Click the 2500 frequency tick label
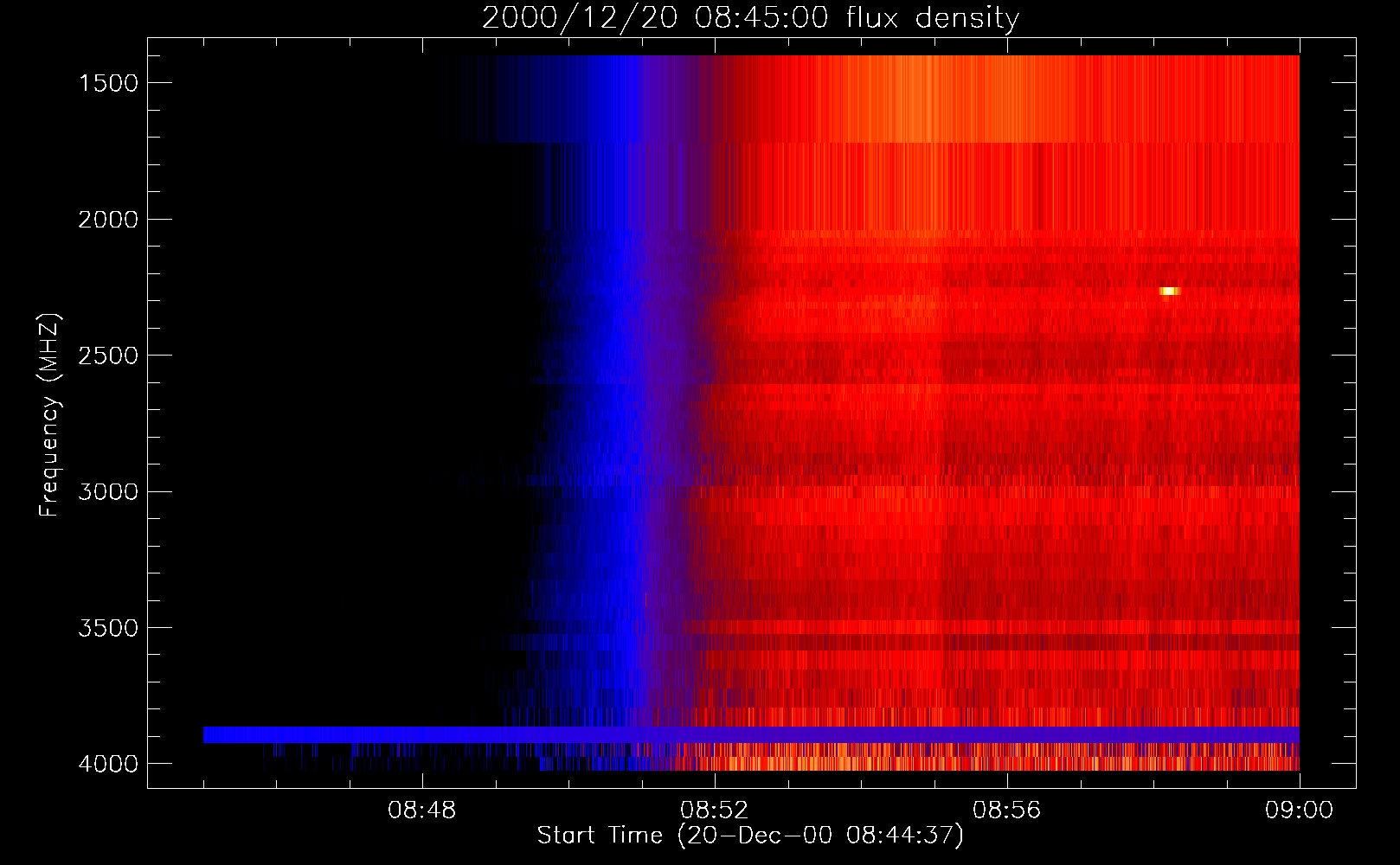Screen dimensions: 1400x865 pos(108,356)
